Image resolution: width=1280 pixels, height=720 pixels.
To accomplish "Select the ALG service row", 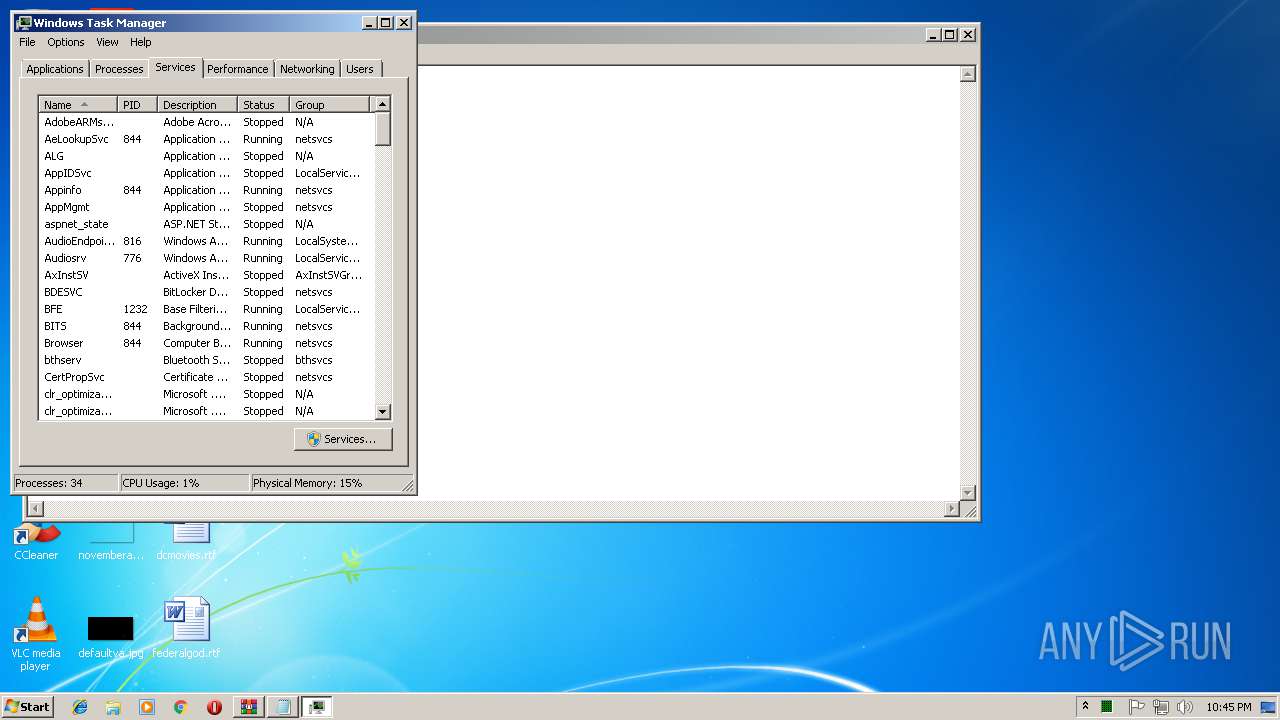I will pyautogui.click(x=206, y=156).
